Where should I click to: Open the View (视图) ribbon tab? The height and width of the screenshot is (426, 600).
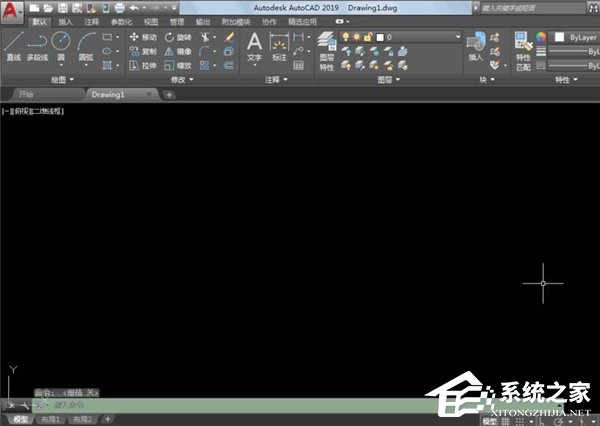coord(151,22)
